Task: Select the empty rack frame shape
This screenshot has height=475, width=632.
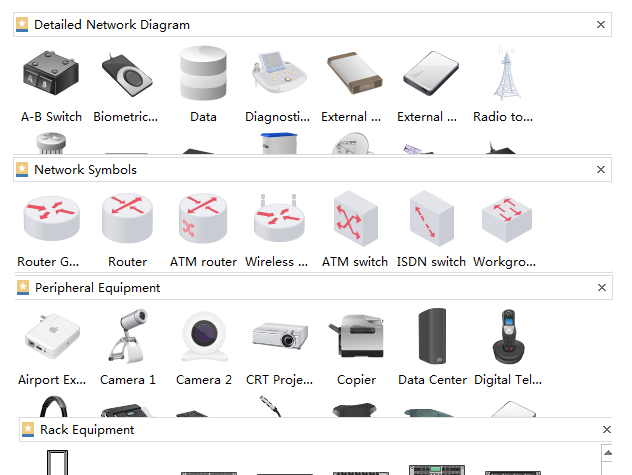Action: [x=57, y=462]
